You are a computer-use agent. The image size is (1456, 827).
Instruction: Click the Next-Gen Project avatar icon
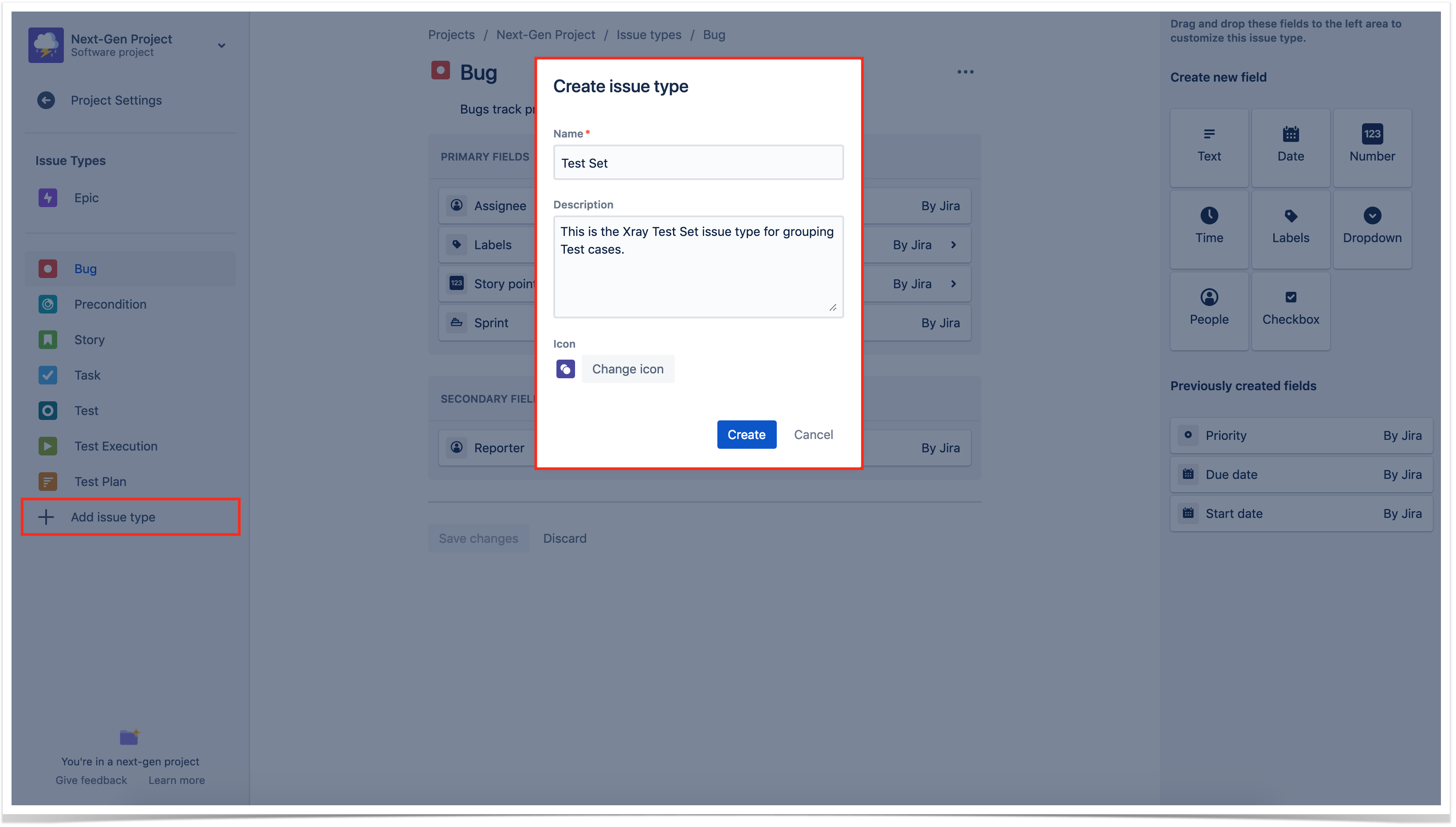tap(46, 45)
